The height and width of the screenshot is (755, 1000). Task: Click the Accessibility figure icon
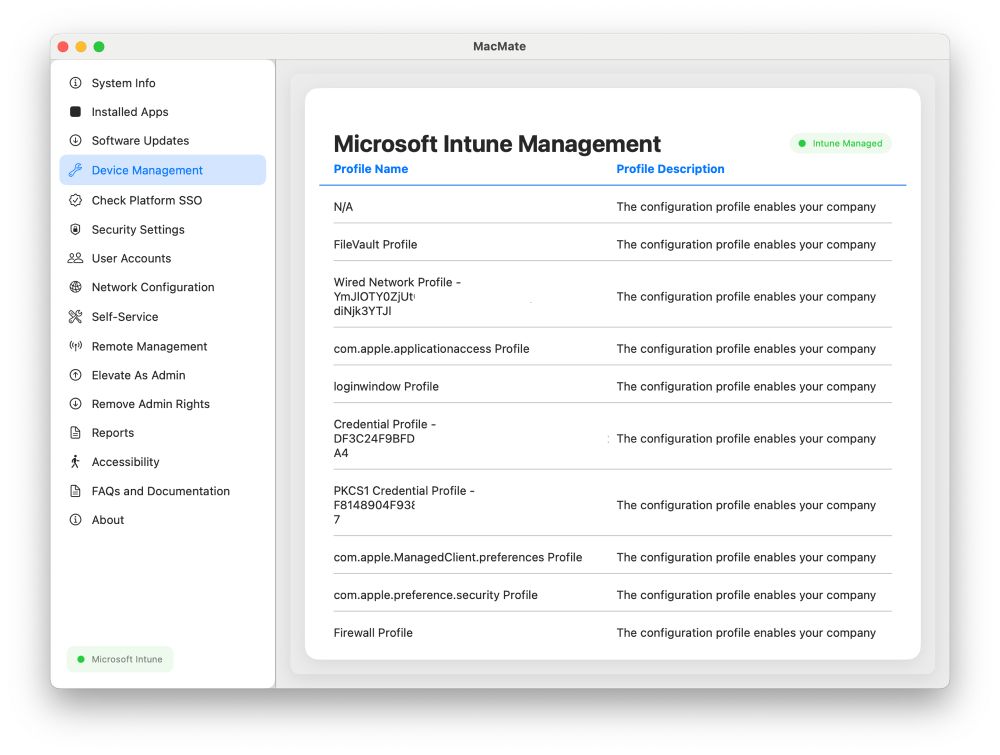[x=75, y=462]
